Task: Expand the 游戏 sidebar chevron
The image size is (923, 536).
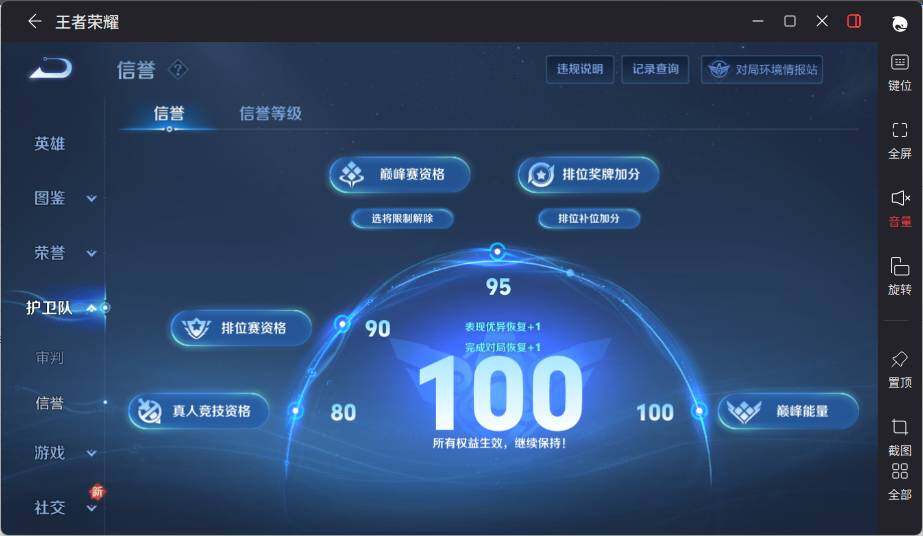Action: pyautogui.click(x=91, y=453)
